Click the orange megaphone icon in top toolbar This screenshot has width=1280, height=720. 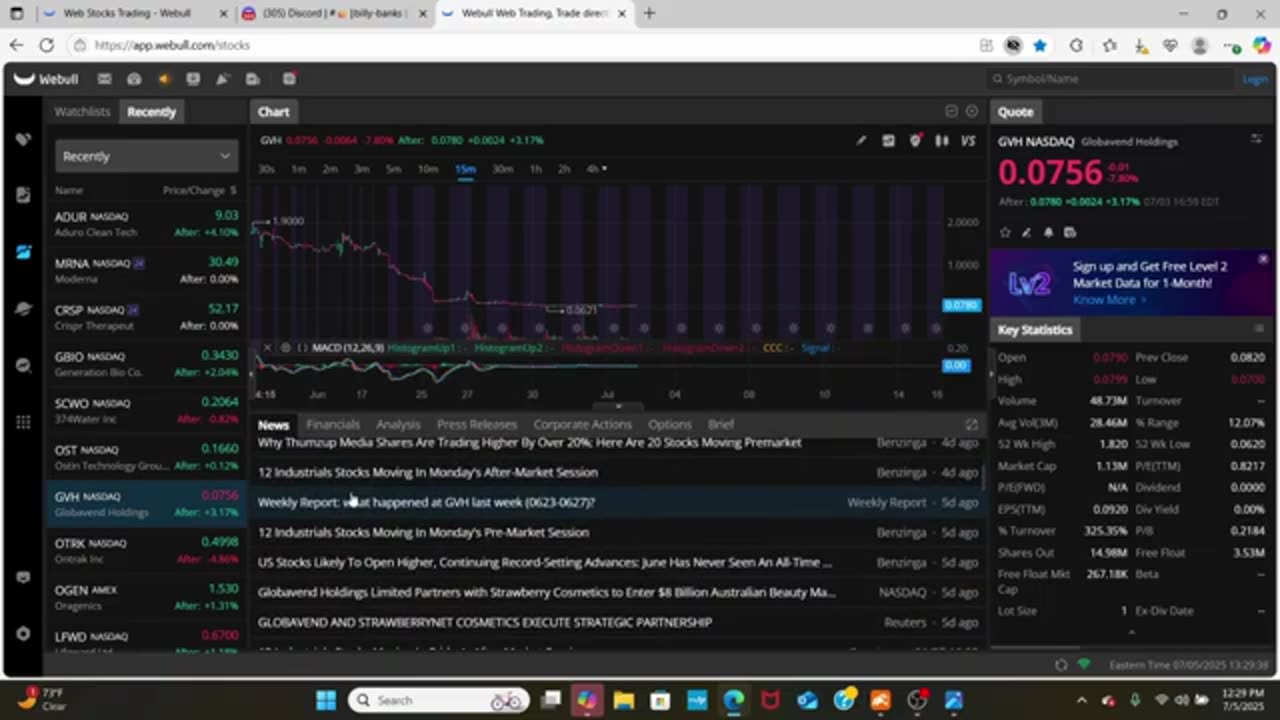pos(164,79)
